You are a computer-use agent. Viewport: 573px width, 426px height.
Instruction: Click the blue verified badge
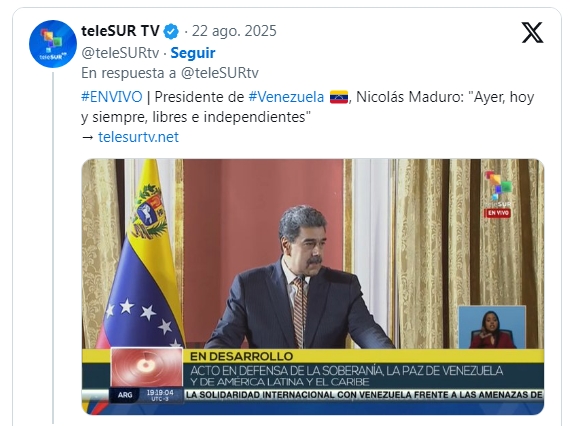click(x=171, y=31)
